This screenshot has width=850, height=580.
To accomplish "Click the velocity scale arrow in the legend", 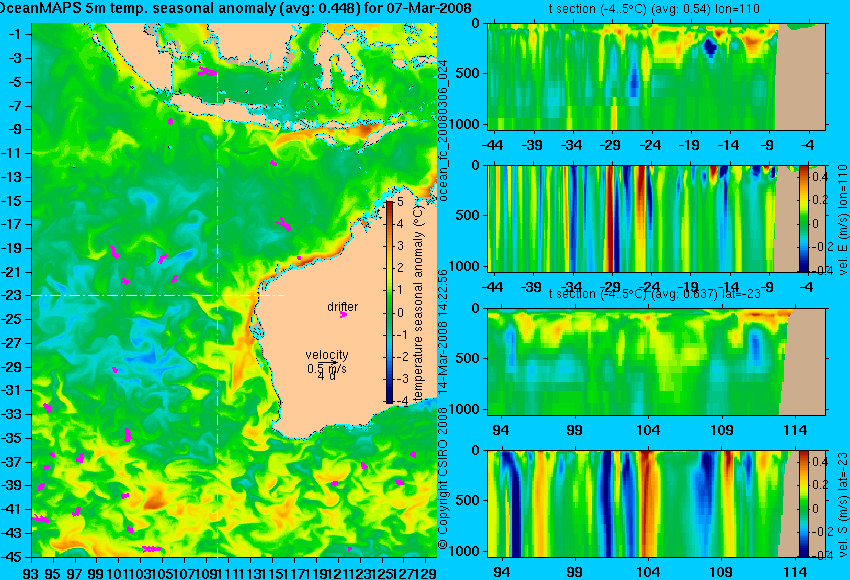I will point(328,362).
